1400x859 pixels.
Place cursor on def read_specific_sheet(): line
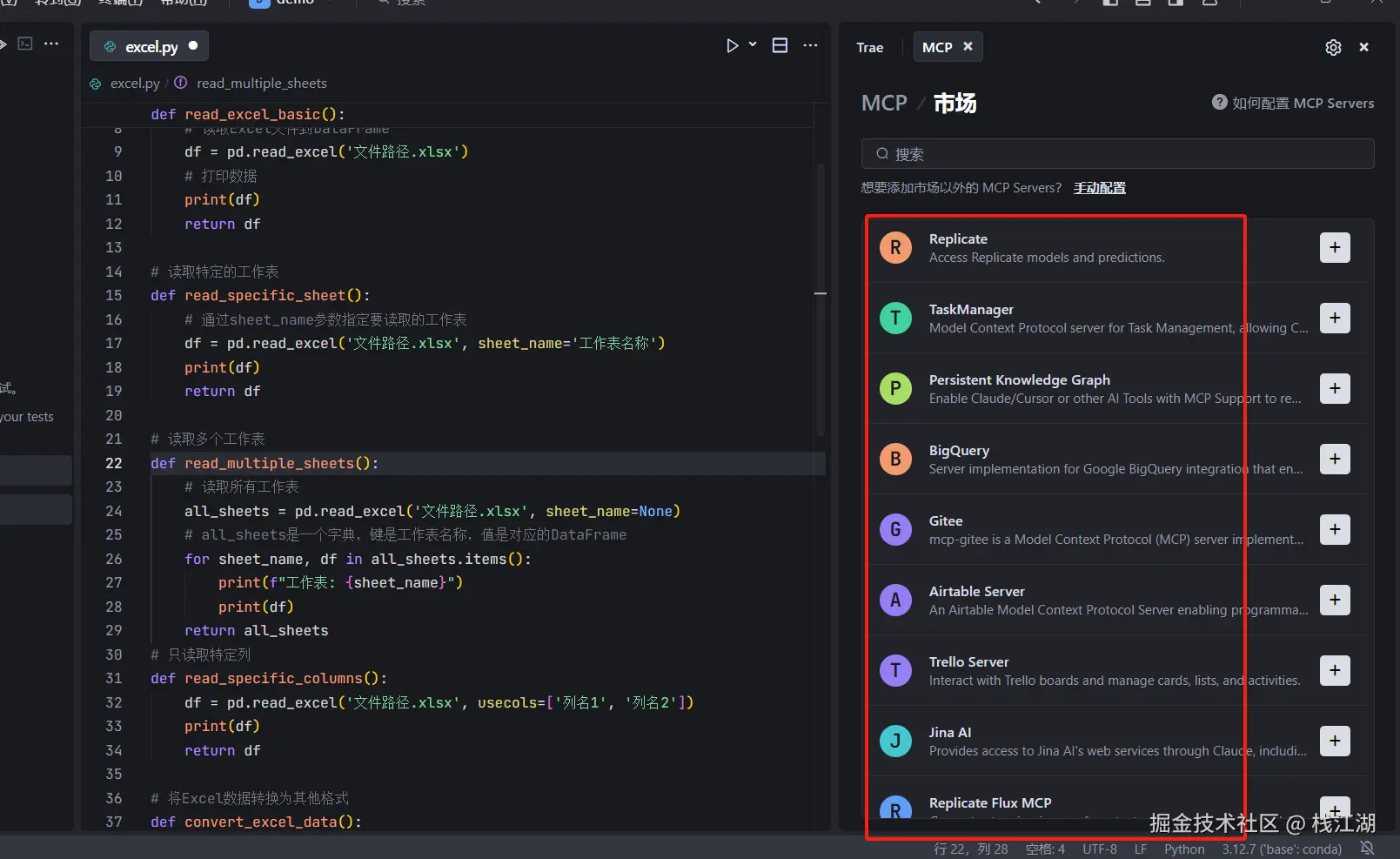coord(260,295)
